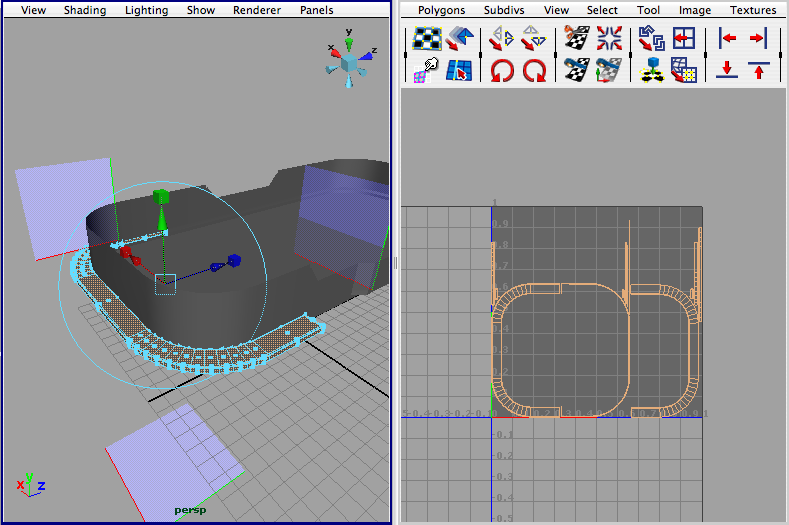The width and height of the screenshot is (789, 525).
Task: Click the Unfold UVs icon
Action: coord(652,70)
